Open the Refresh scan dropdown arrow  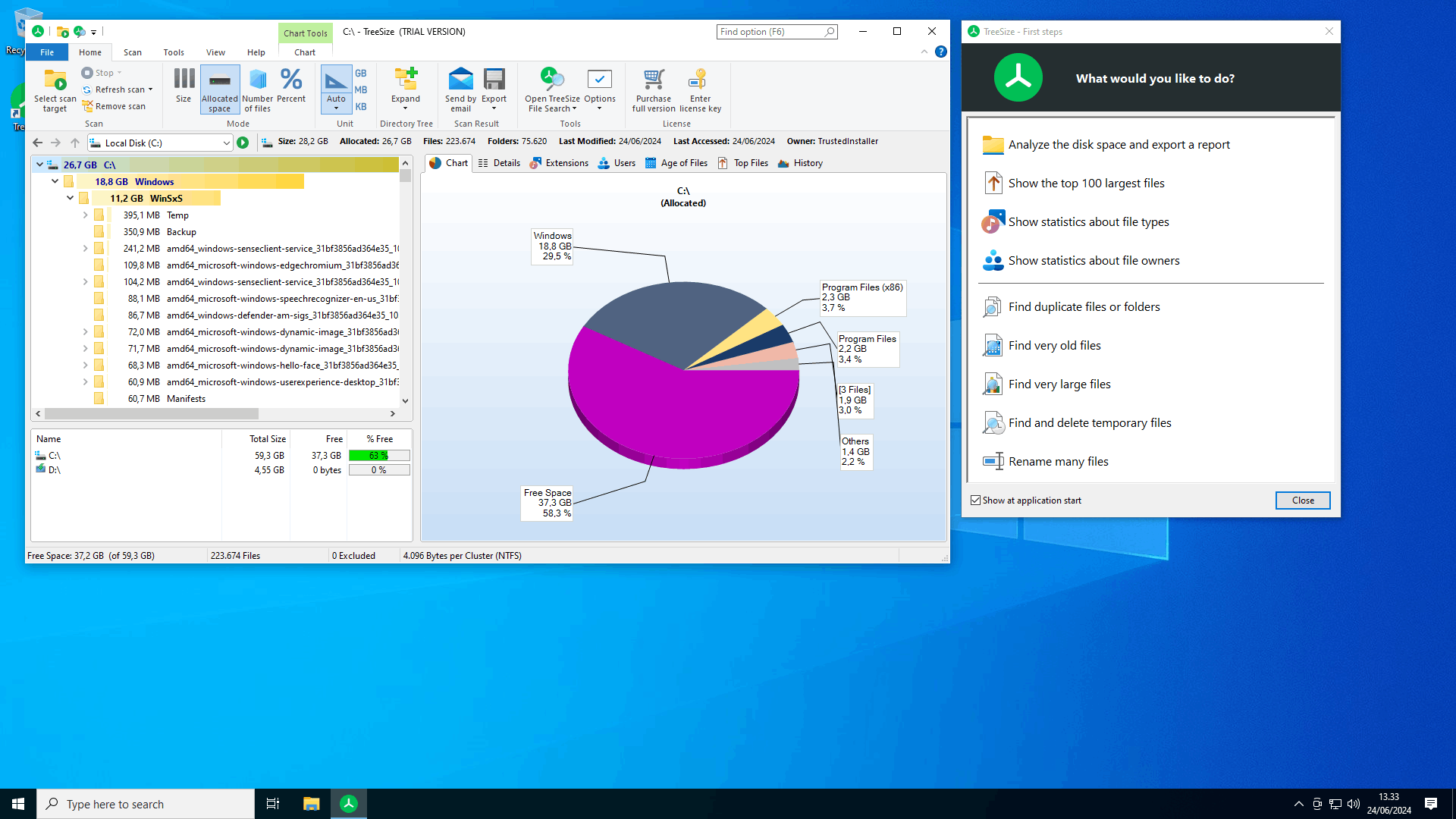(151, 89)
